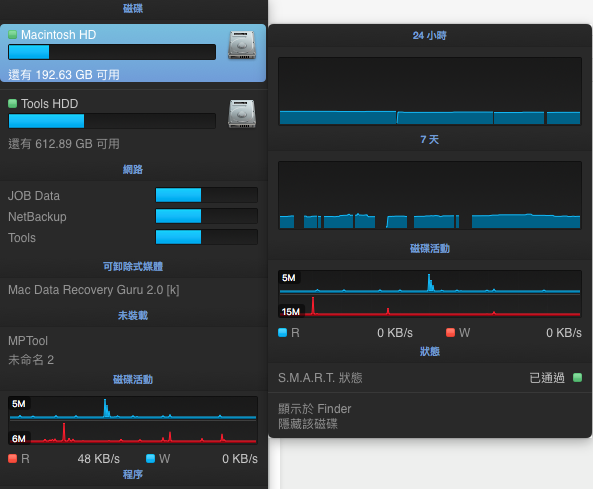Image resolution: width=593 pixels, height=489 pixels.
Task: Click blue W legend square in left panel
Action: tap(151, 458)
